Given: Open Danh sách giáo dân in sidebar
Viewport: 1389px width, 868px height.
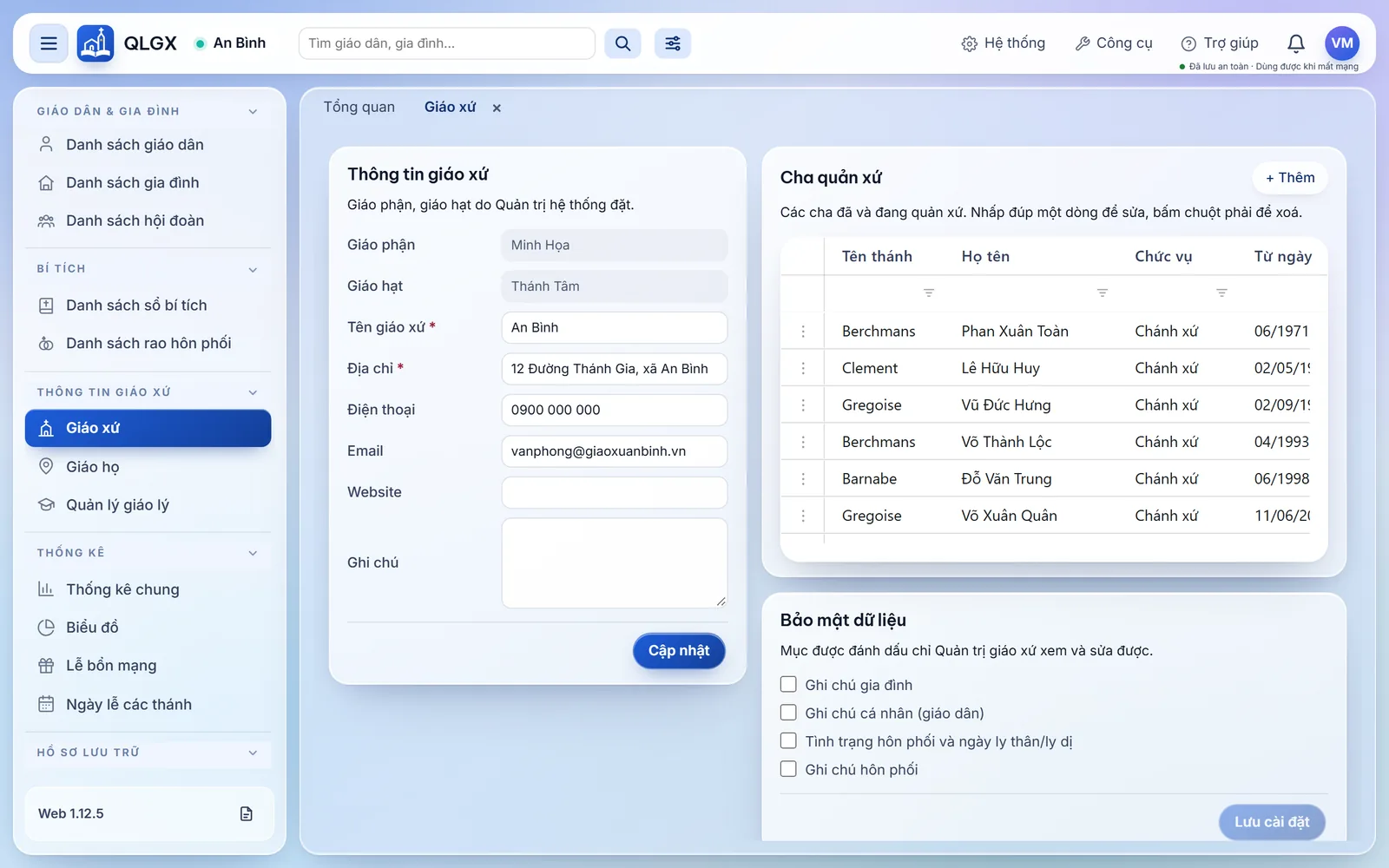Looking at the screenshot, I should 148,145.
